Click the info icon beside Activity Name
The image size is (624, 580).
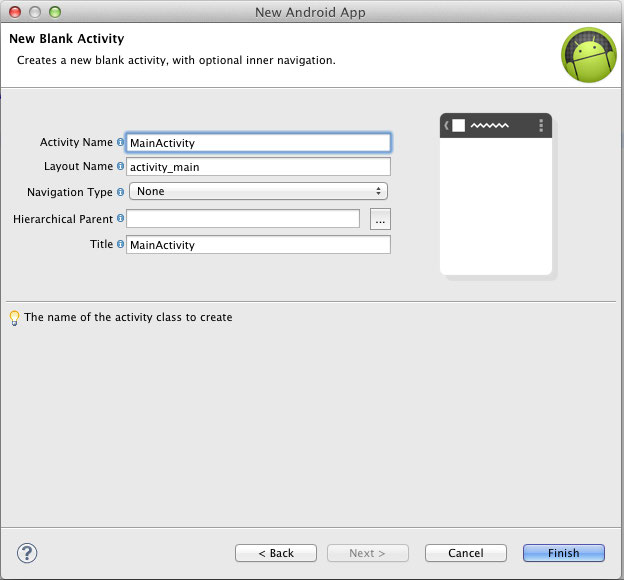click(x=120, y=142)
